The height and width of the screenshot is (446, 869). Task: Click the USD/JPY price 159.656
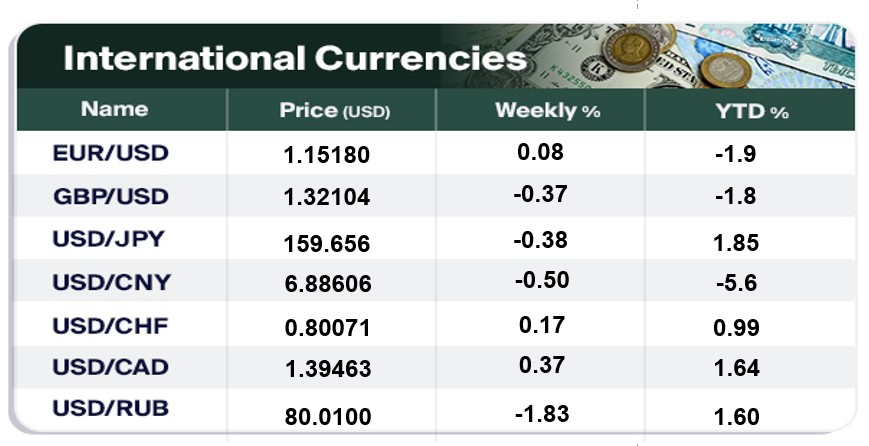329,243
